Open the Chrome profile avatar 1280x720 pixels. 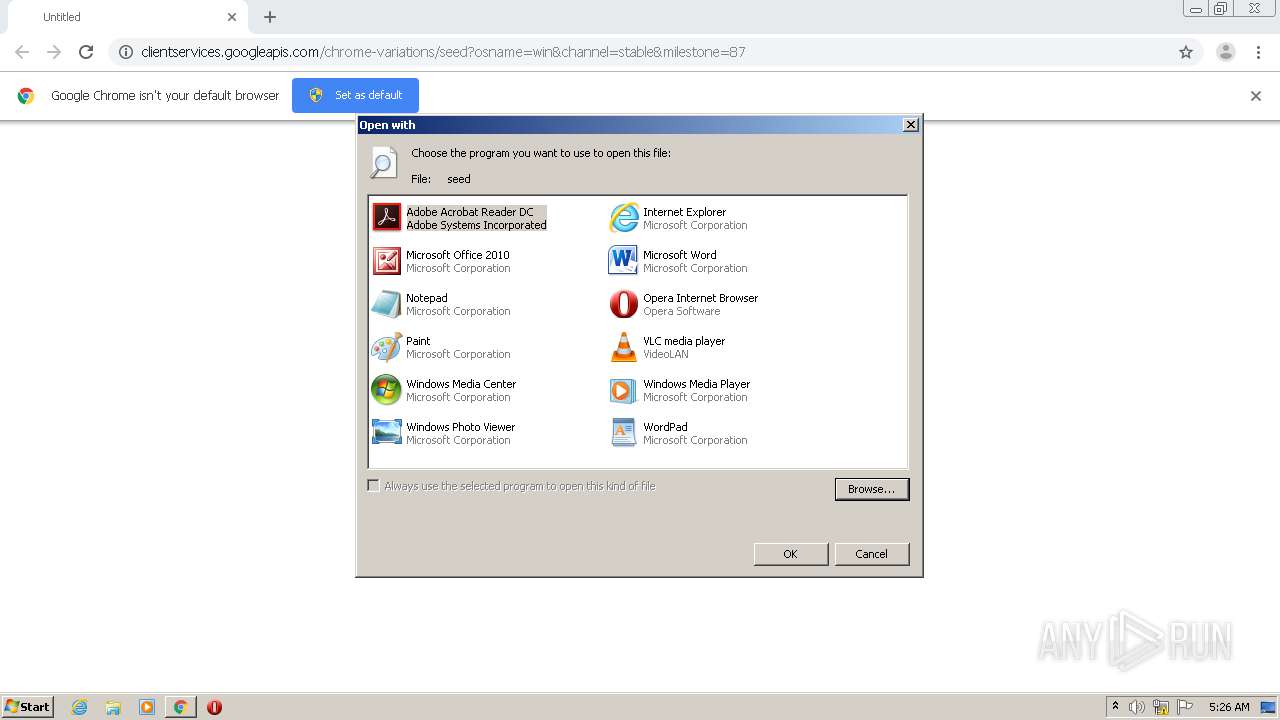[1226, 52]
